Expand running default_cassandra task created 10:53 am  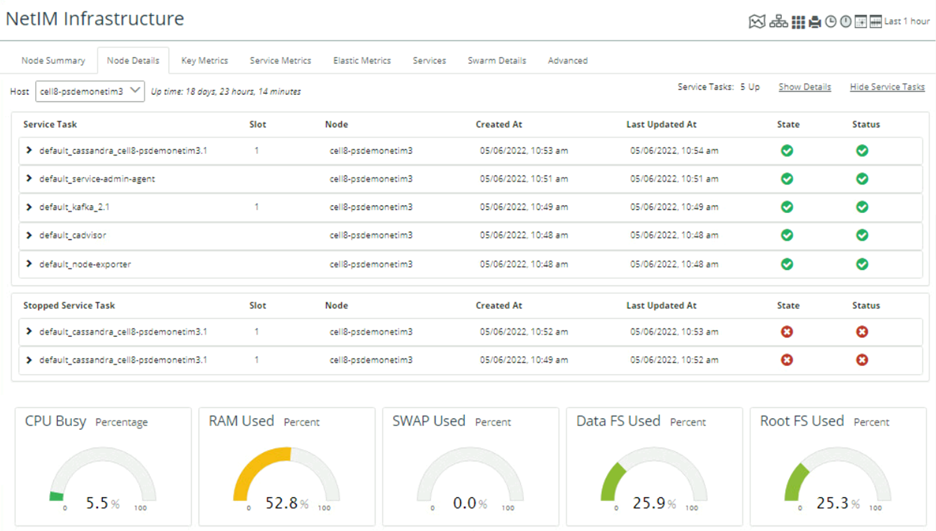click(29, 150)
